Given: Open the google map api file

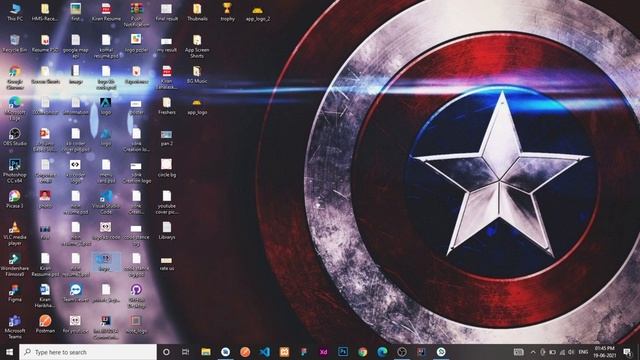Looking at the screenshot, I should click(76, 47).
